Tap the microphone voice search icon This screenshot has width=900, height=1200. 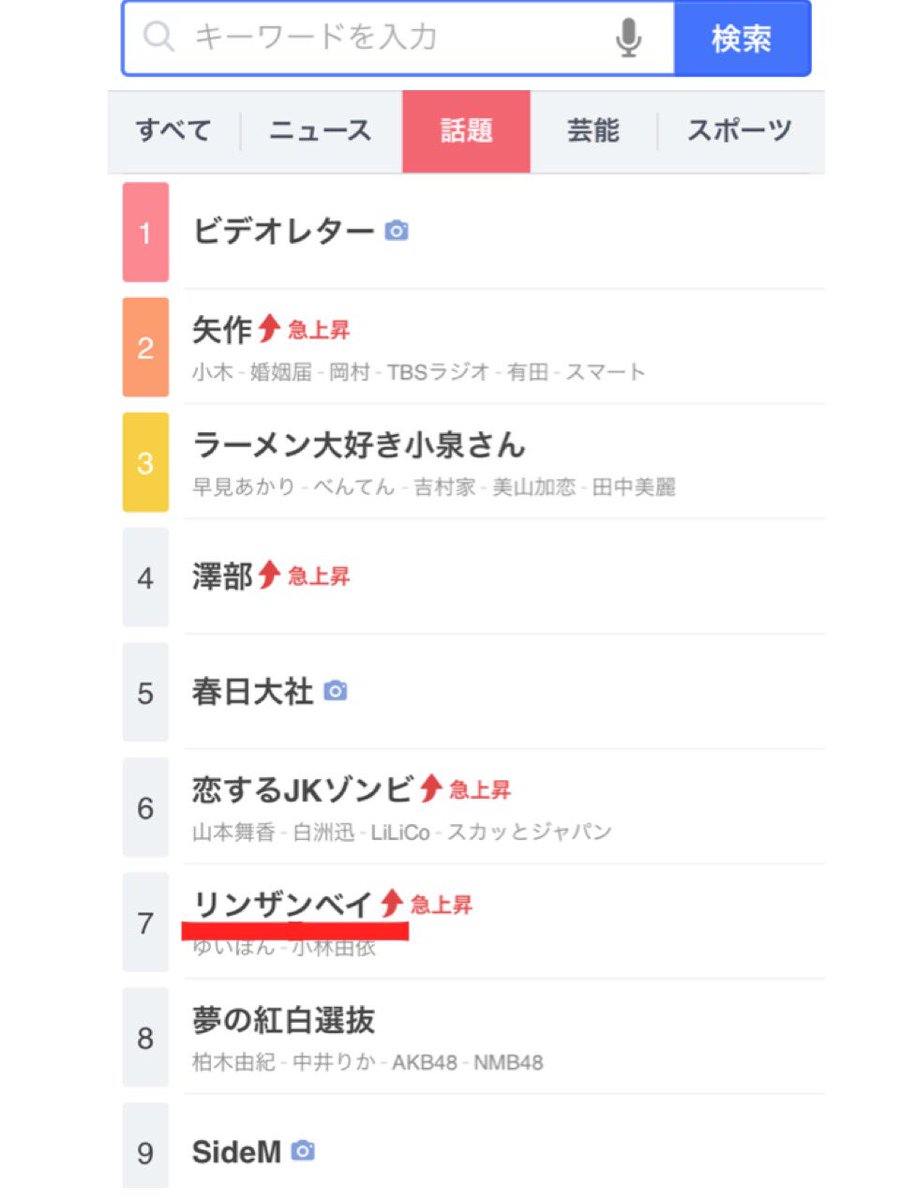pyautogui.click(x=628, y=38)
